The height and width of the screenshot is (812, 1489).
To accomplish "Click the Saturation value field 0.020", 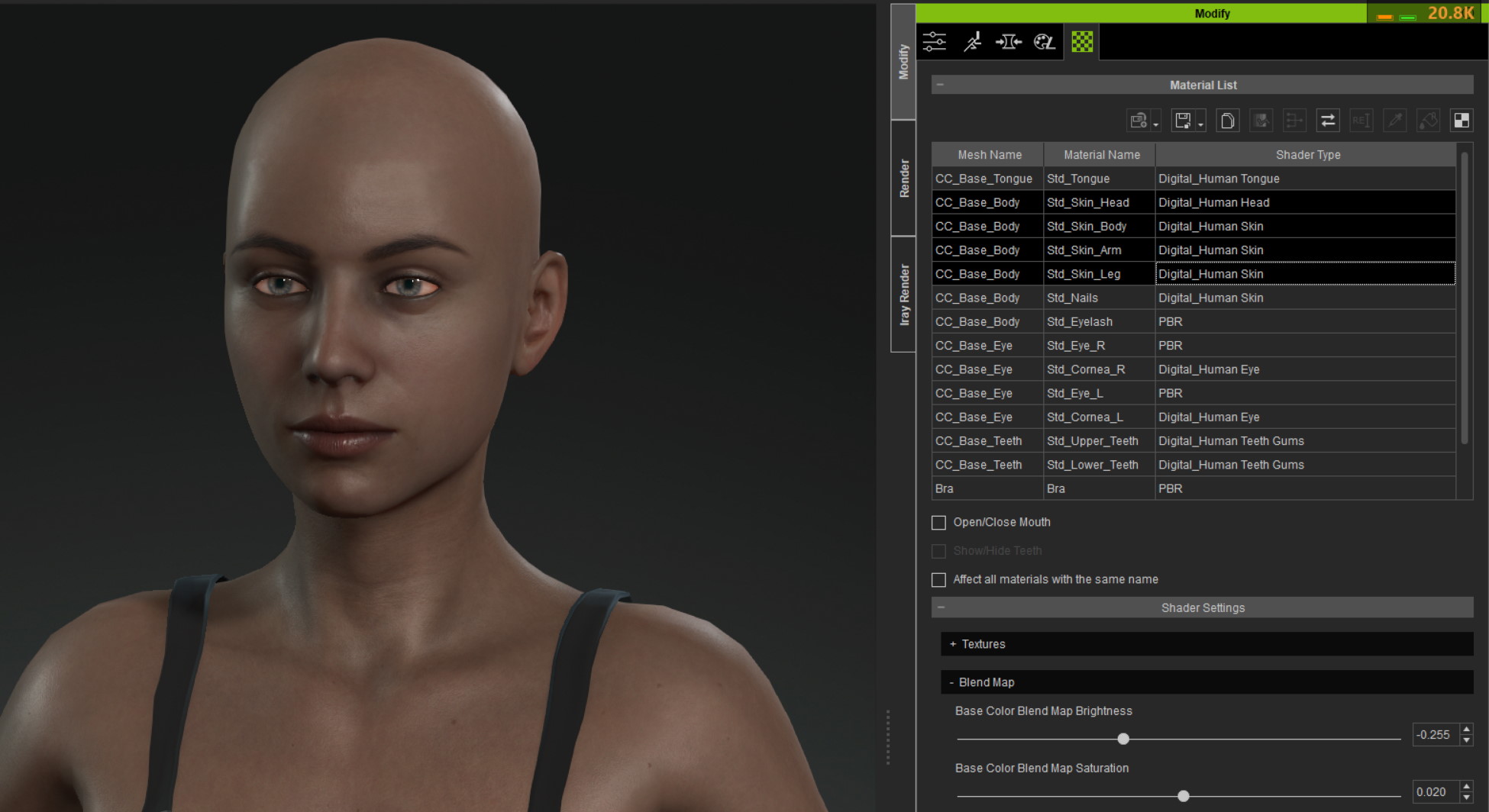I will pos(1436,792).
